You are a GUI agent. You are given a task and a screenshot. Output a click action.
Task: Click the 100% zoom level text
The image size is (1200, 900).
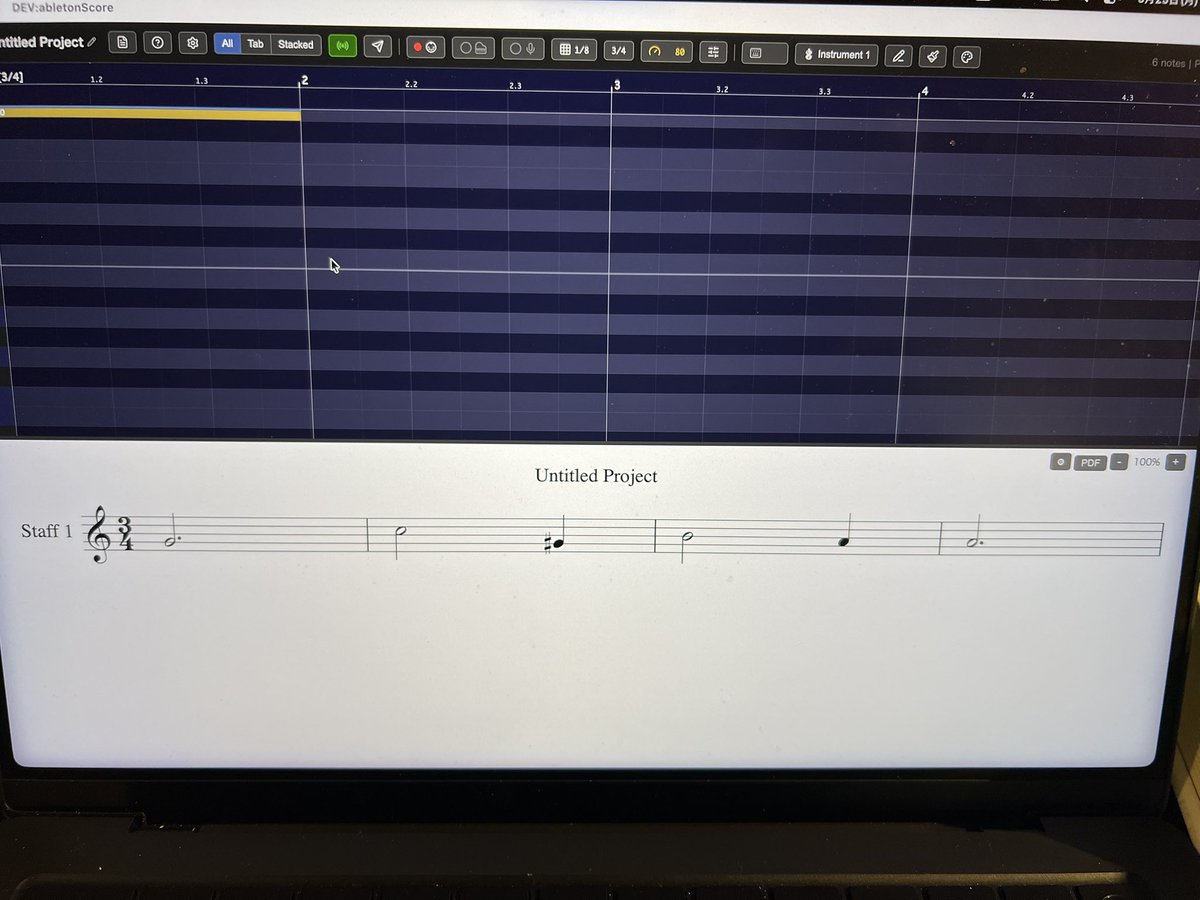[1147, 462]
